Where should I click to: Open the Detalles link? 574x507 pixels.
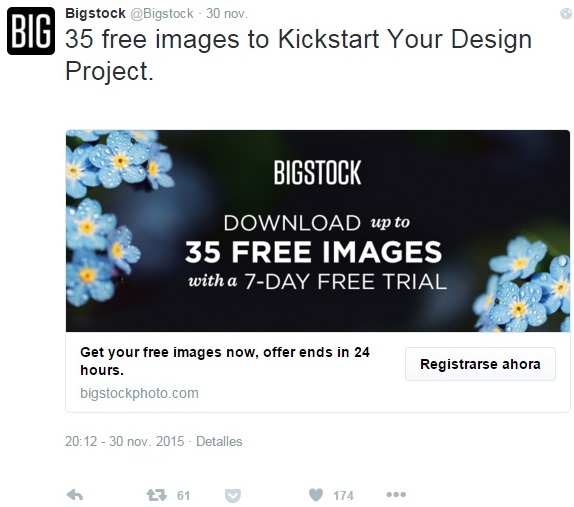(x=219, y=441)
